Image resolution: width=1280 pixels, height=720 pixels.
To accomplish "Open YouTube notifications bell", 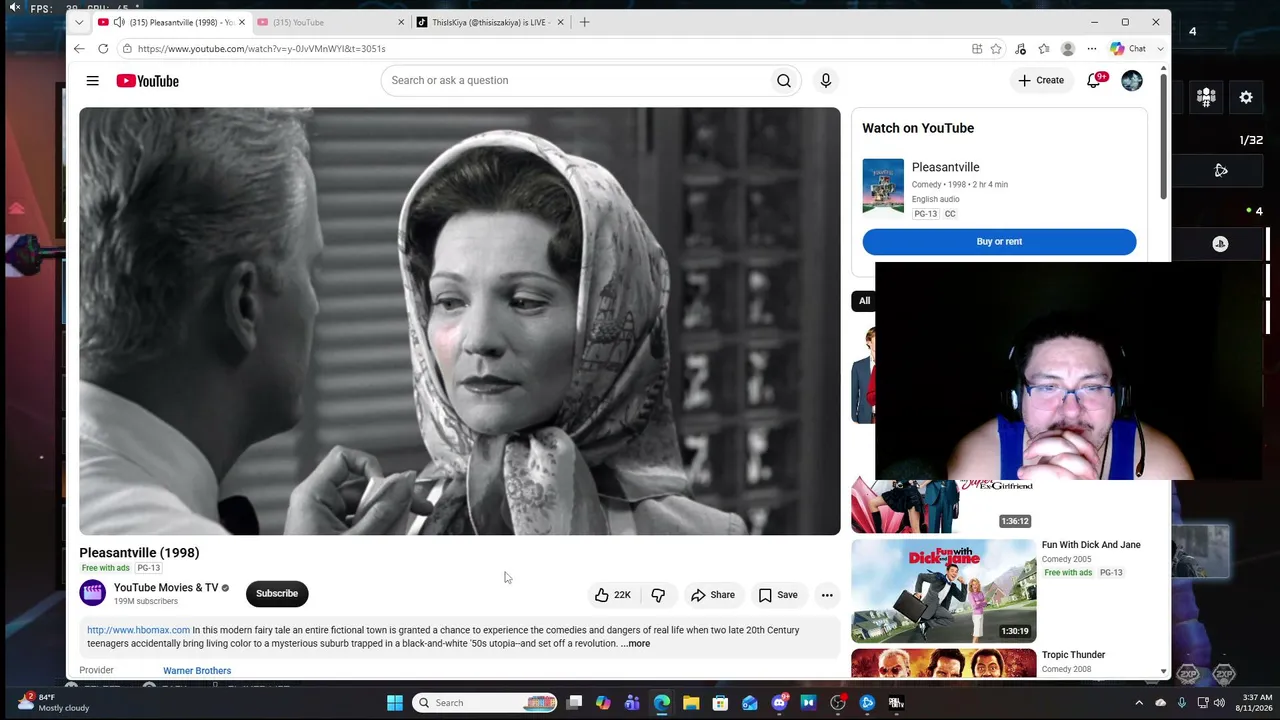I will [1094, 80].
